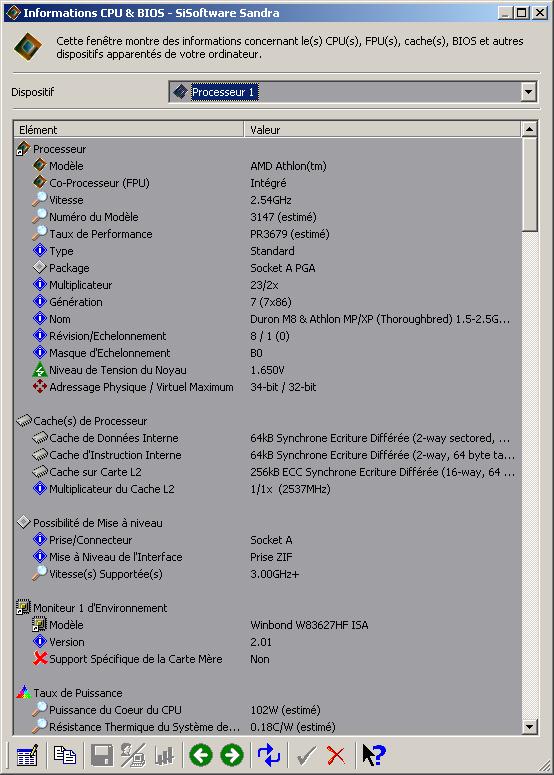Click the green forward arrow button
Image resolution: width=554 pixels, height=775 pixels.
(x=232, y=755)
